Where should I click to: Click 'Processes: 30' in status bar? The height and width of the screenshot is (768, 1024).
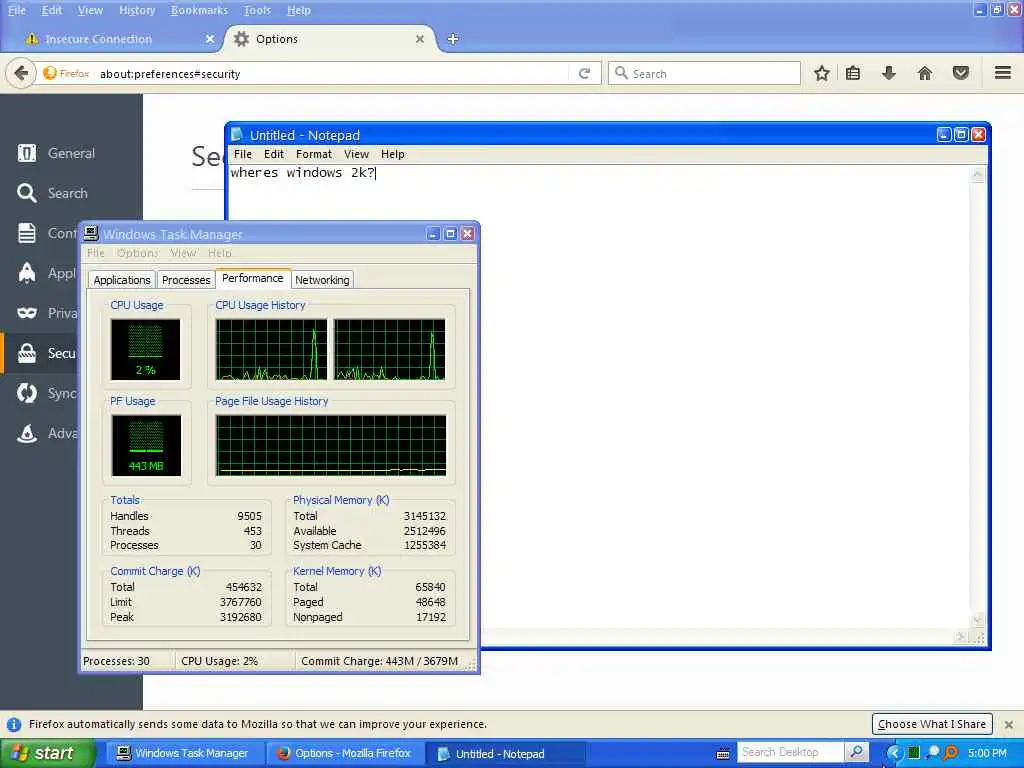[116, 661]
